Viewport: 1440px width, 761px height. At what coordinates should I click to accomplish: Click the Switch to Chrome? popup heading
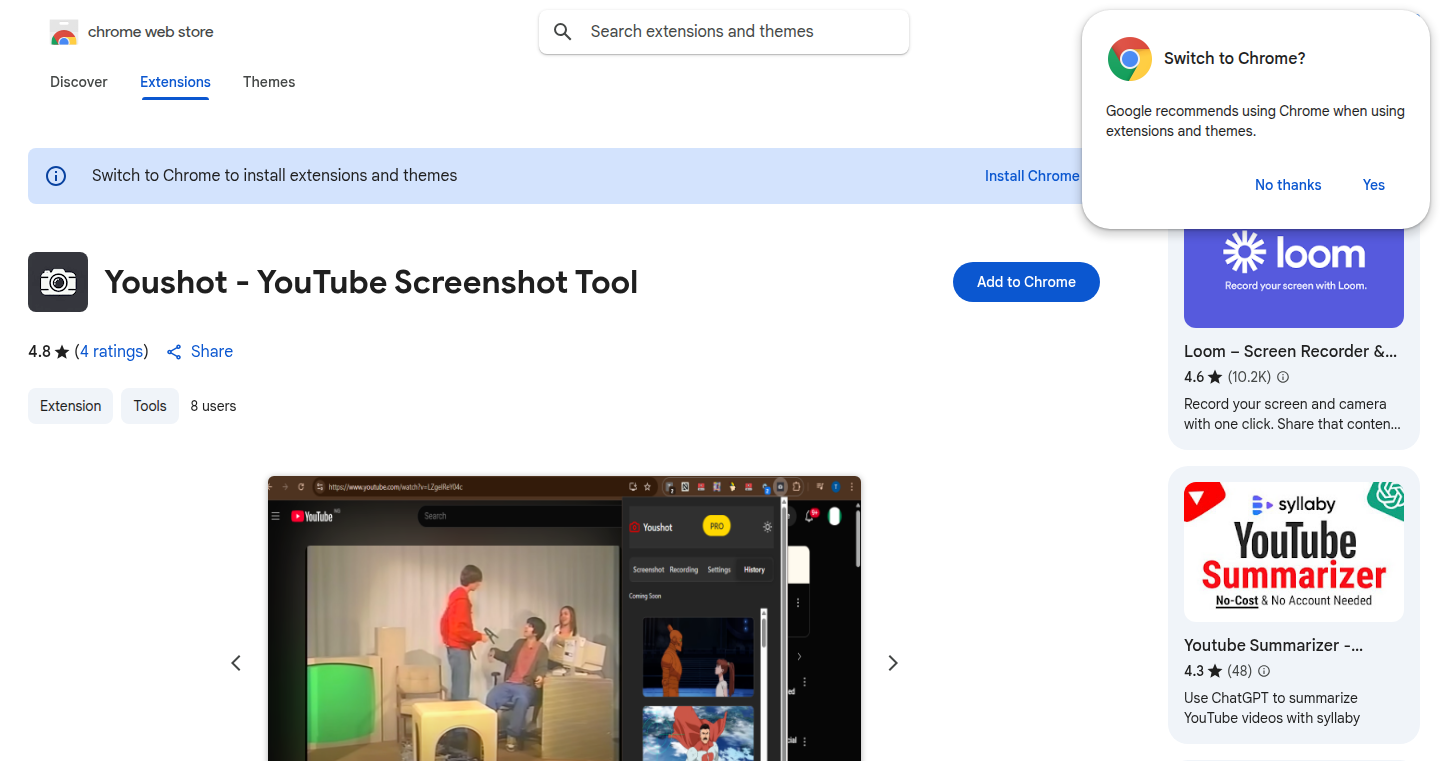[x=1235, y=59]
